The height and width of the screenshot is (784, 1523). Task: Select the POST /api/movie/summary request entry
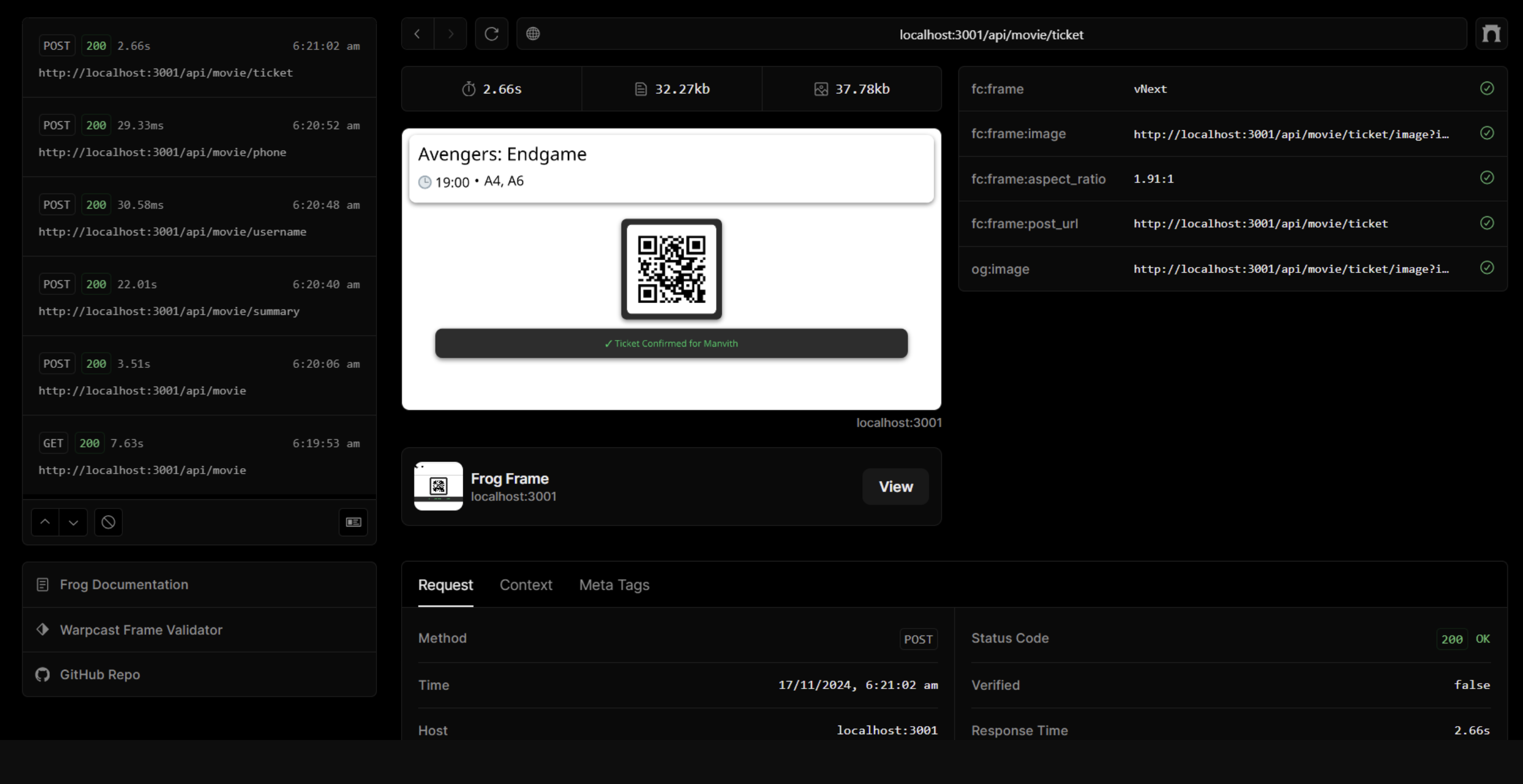pos(199,296)
